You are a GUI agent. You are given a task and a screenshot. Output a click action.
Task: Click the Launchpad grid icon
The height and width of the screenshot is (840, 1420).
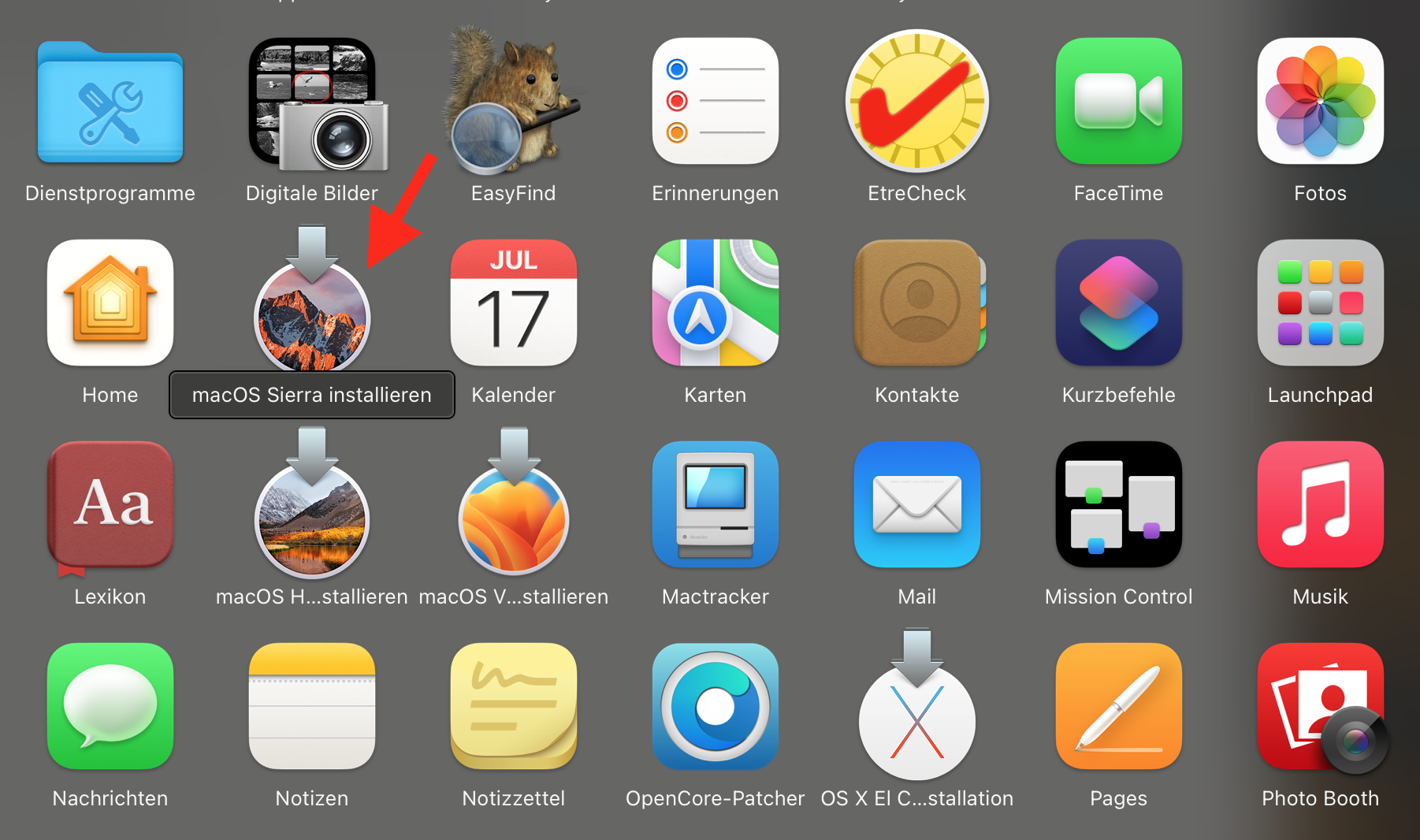coord(1321,303)
